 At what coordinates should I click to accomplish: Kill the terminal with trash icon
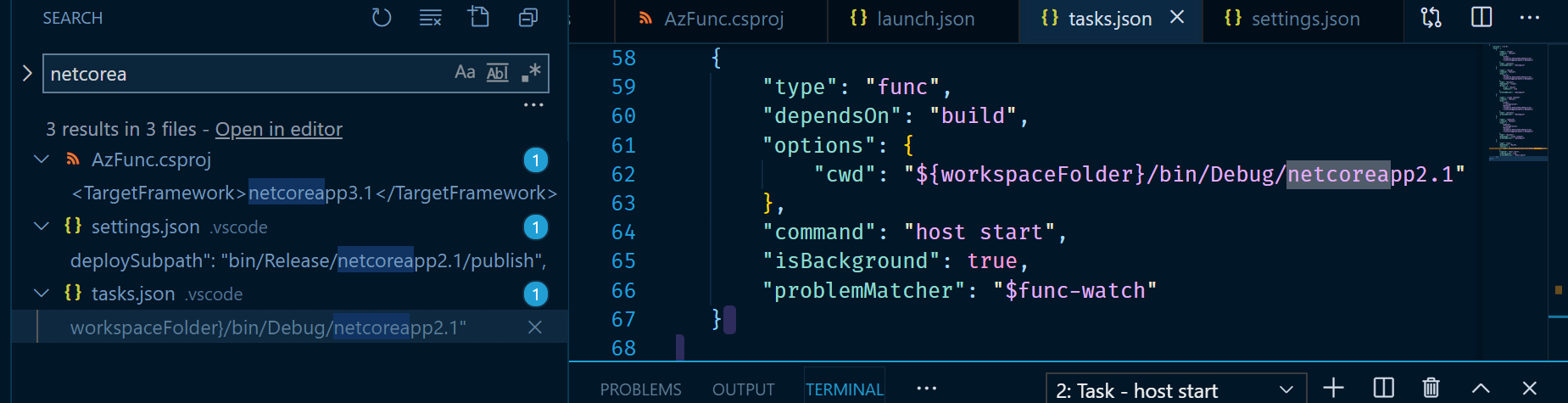tap(1431, 389)
